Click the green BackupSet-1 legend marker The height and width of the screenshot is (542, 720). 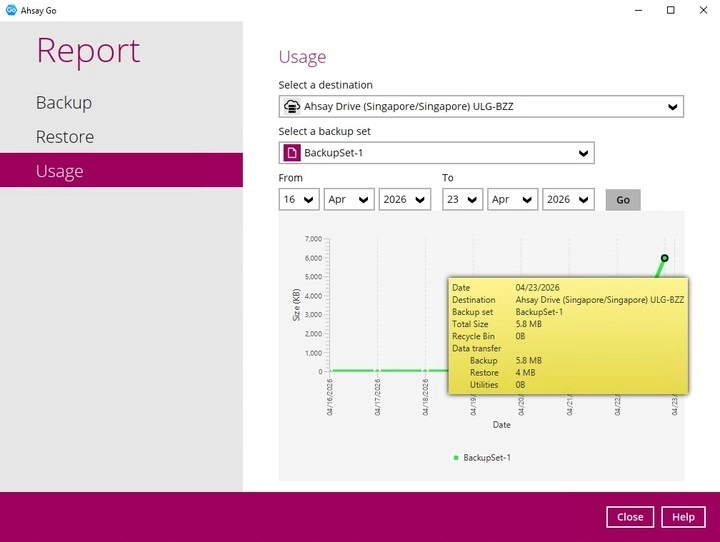pyautogui.click(x=456, y=457)
